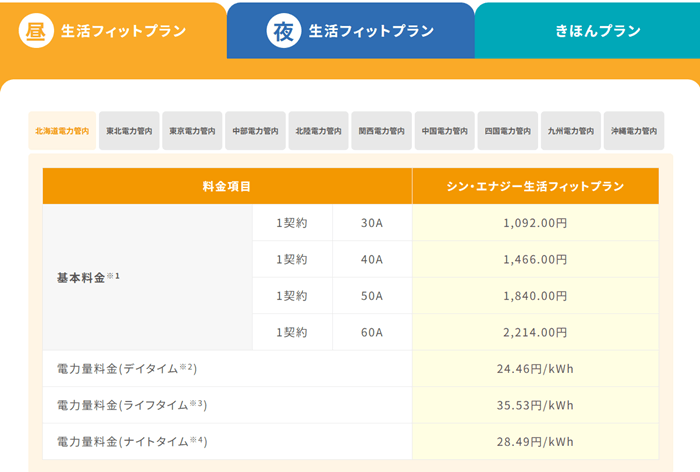Click the 1,466.00円 price
700x472 pixels.
pyautogui.click(x=535, y=259)
